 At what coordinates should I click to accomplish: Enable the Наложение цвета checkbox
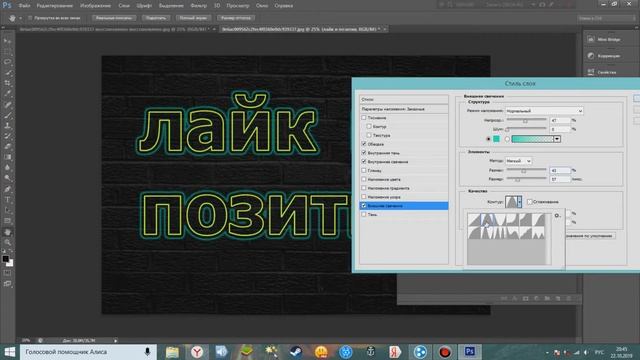(364, 179)
